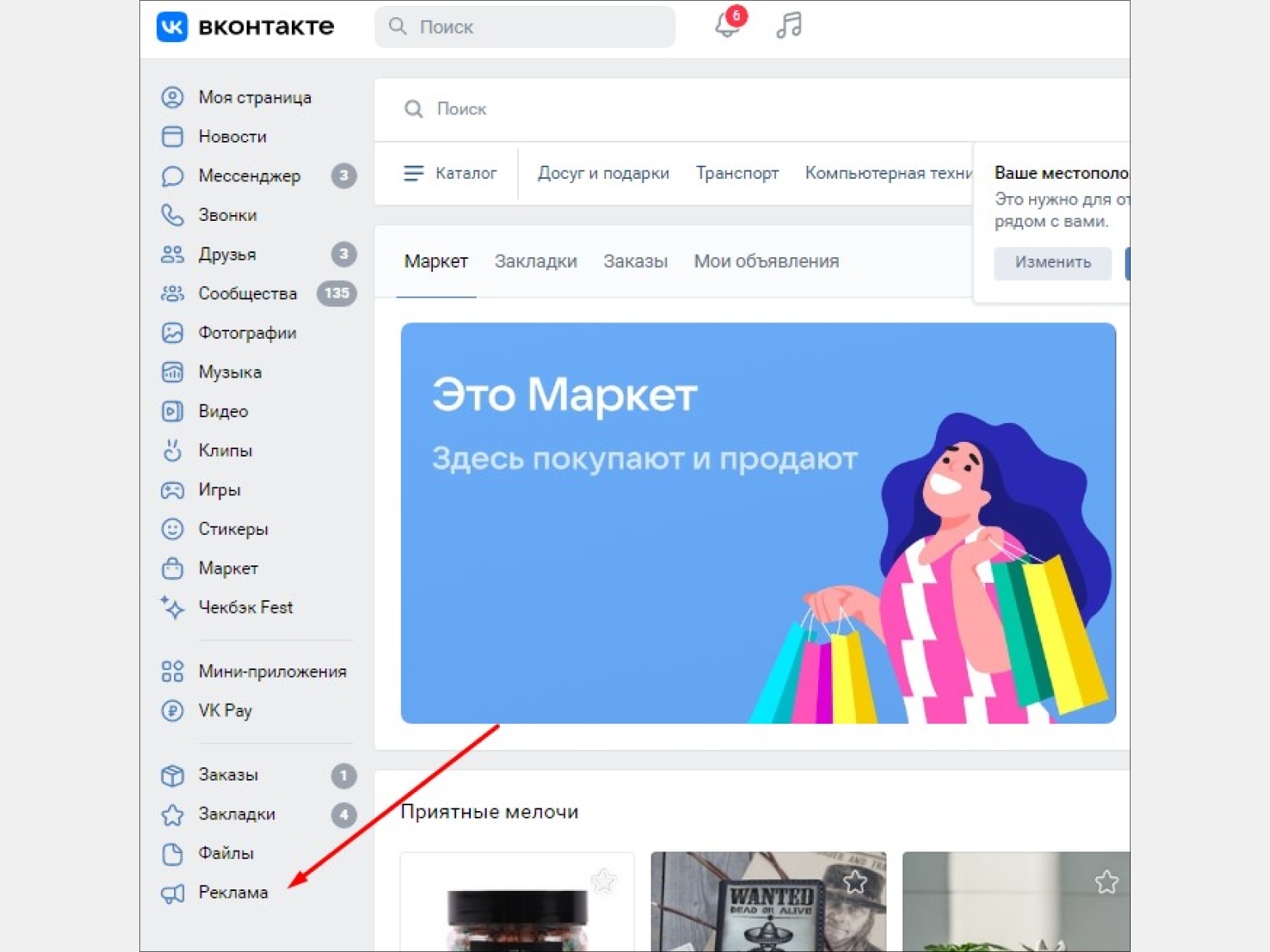Open the Мини-приложения link
Image resolution: width=1270 pixels, height=952 pixels.
272,671
